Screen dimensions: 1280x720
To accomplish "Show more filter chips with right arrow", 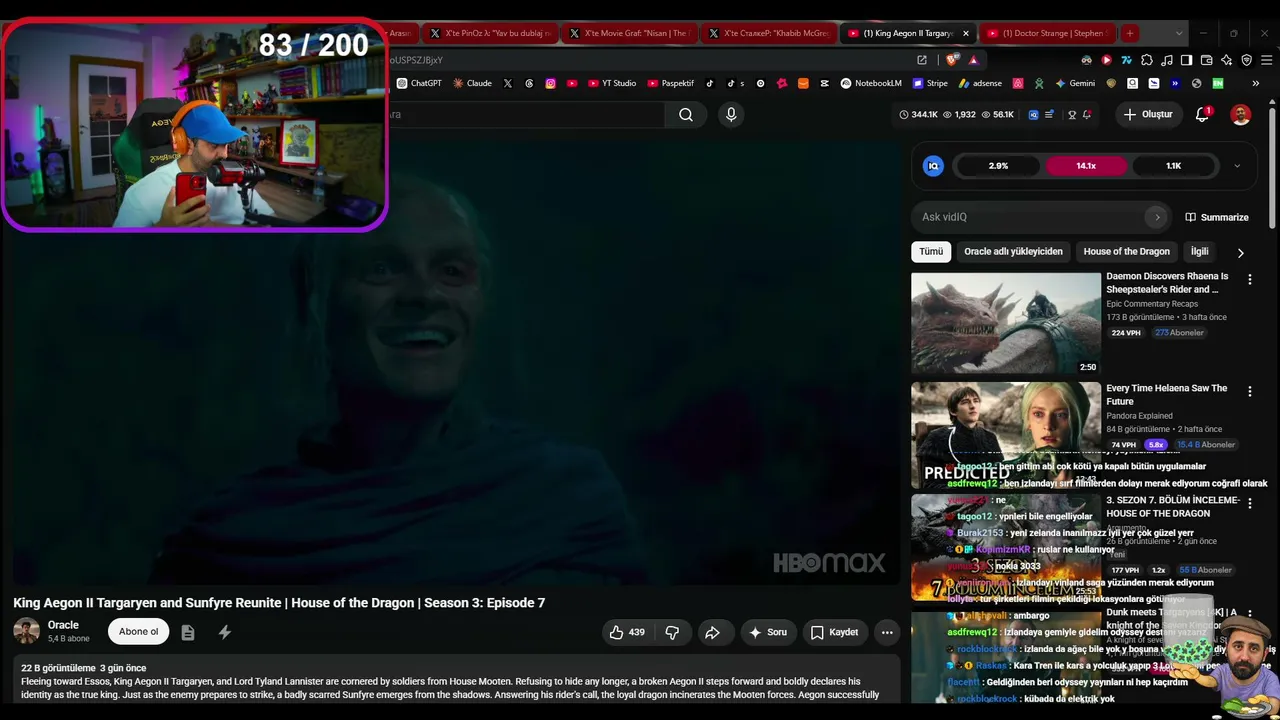I will 1241,253.
